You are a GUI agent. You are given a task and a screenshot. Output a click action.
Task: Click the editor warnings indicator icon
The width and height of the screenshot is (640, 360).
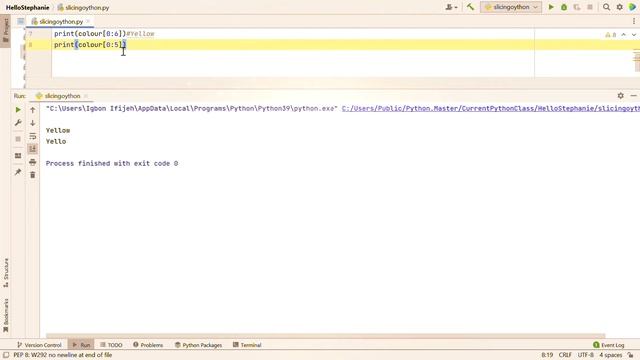(611, 35)
